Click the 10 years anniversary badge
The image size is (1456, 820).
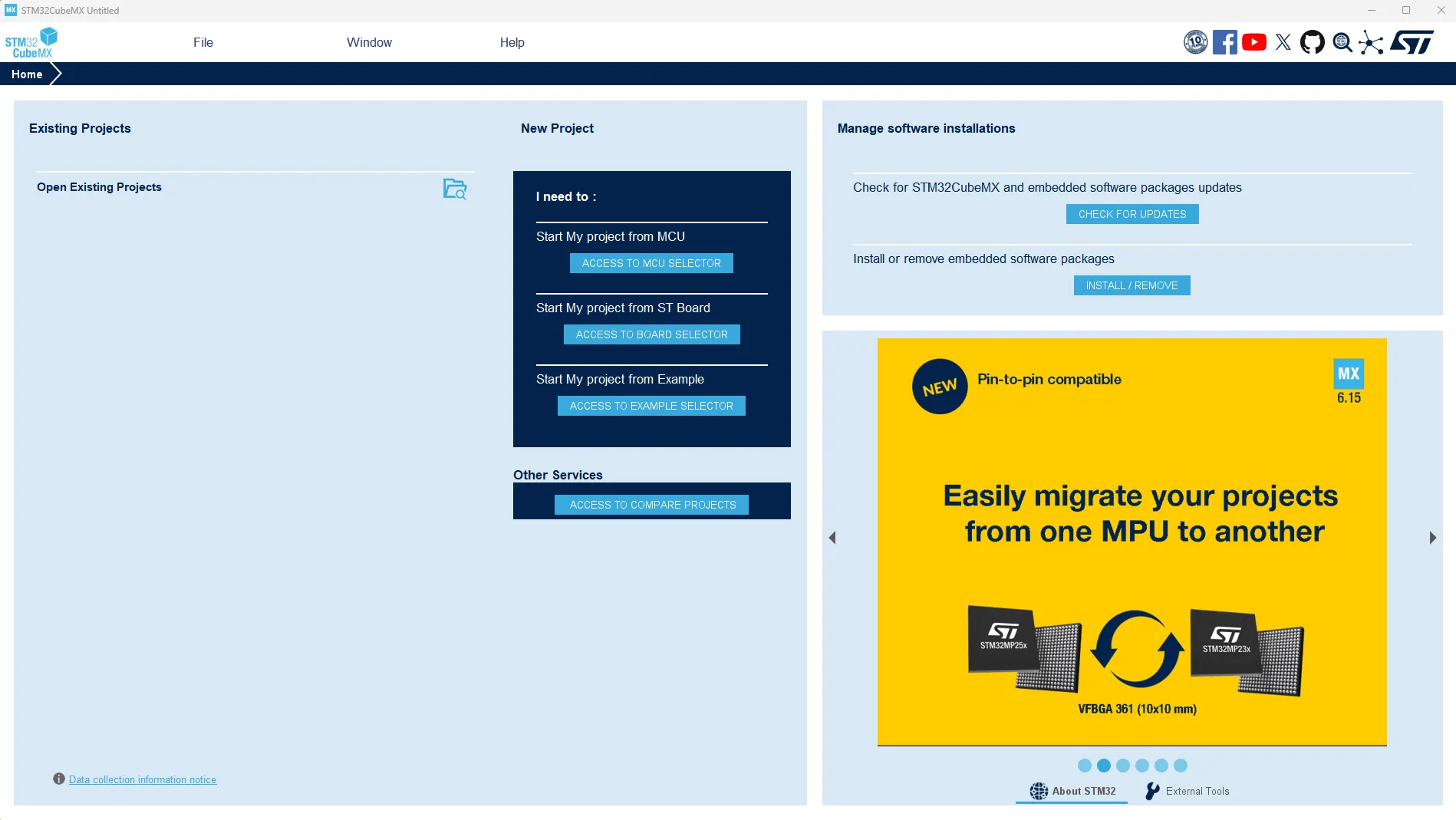1195,42
